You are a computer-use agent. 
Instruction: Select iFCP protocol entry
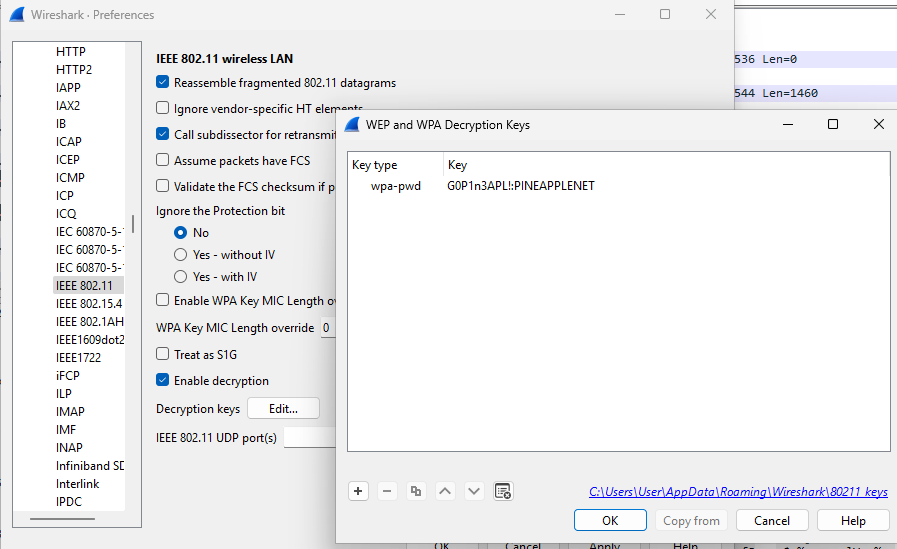68,376
